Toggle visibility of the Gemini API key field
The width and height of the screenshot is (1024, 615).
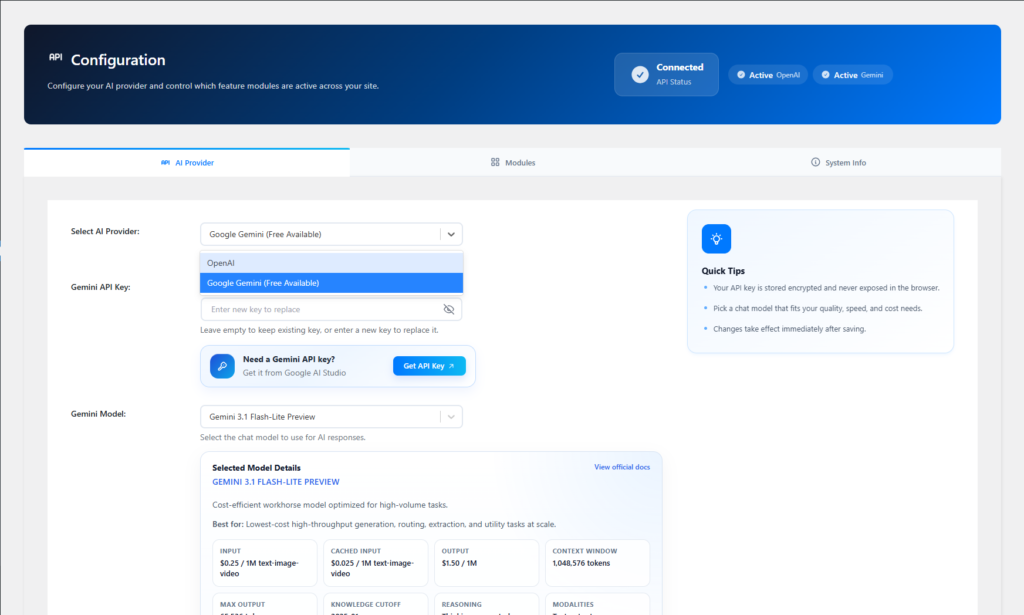point(448,308)
